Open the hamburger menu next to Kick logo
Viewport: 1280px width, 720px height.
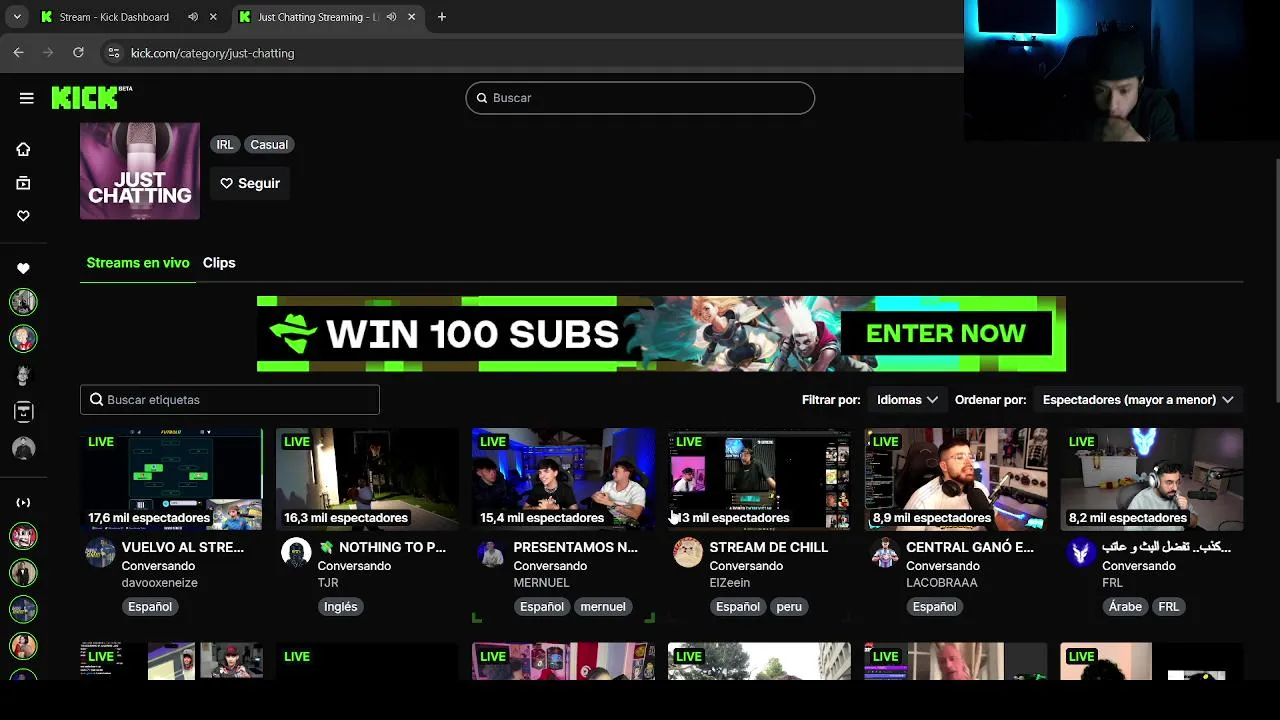26,98
